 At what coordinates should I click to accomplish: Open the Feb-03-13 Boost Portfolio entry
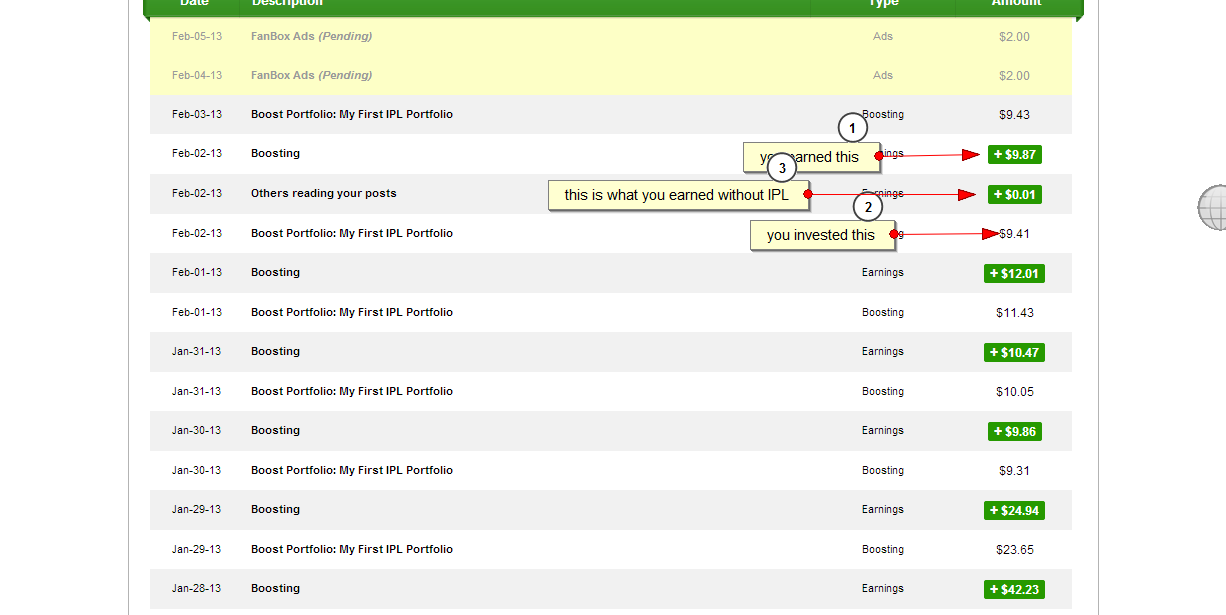point(351,114)
